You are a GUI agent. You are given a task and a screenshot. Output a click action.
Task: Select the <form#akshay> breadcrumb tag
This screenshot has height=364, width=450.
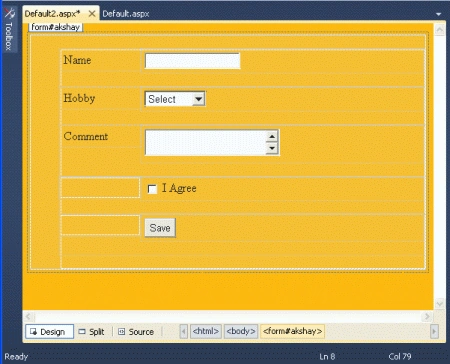pos(292,331)
